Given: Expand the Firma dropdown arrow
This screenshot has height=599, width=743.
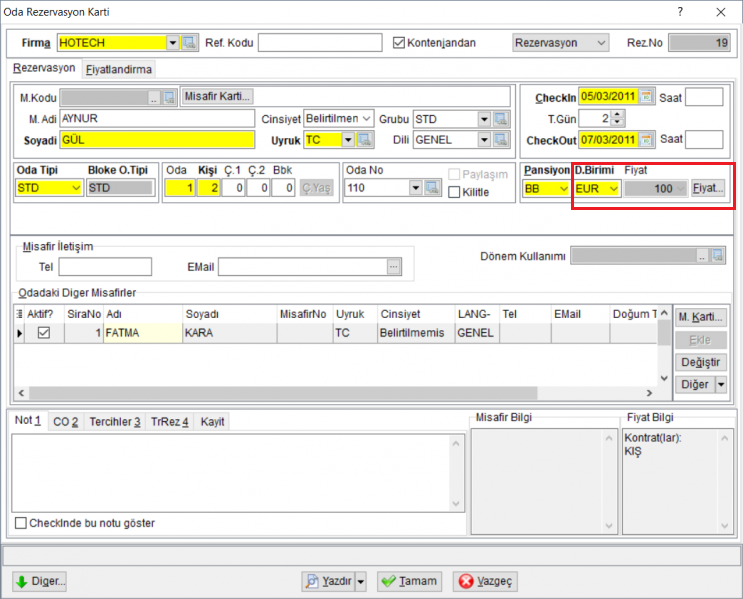Looking at the screenshot, I should pyautogui.click(x=173, y=43).
